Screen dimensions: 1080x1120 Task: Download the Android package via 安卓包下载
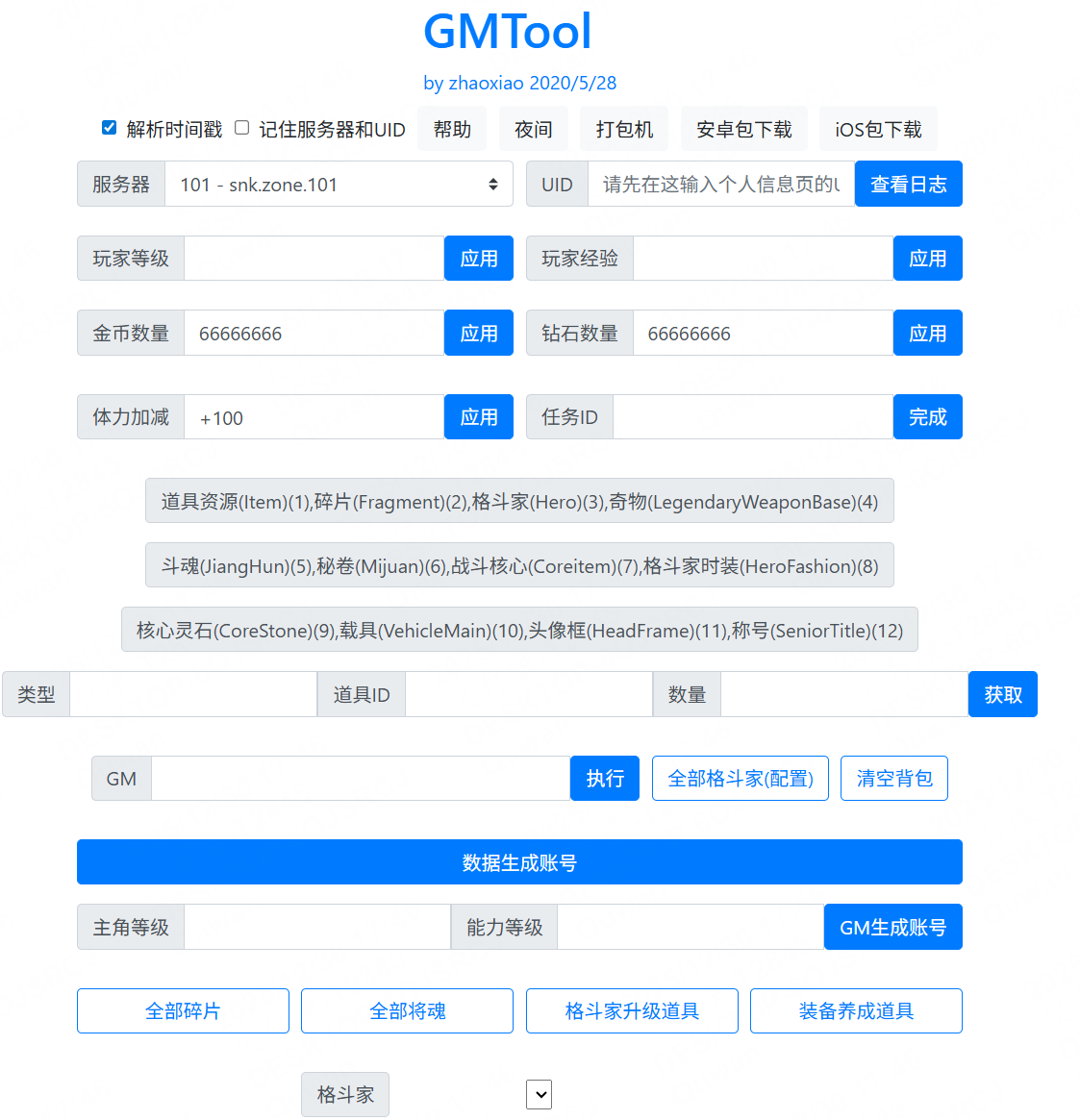coord(743,128)
